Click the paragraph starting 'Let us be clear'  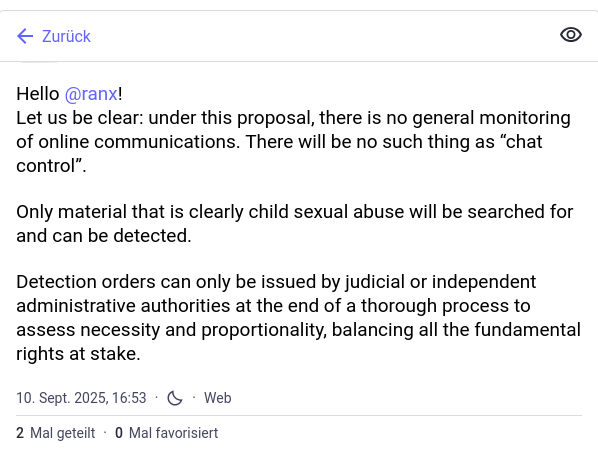pos(294,141)
